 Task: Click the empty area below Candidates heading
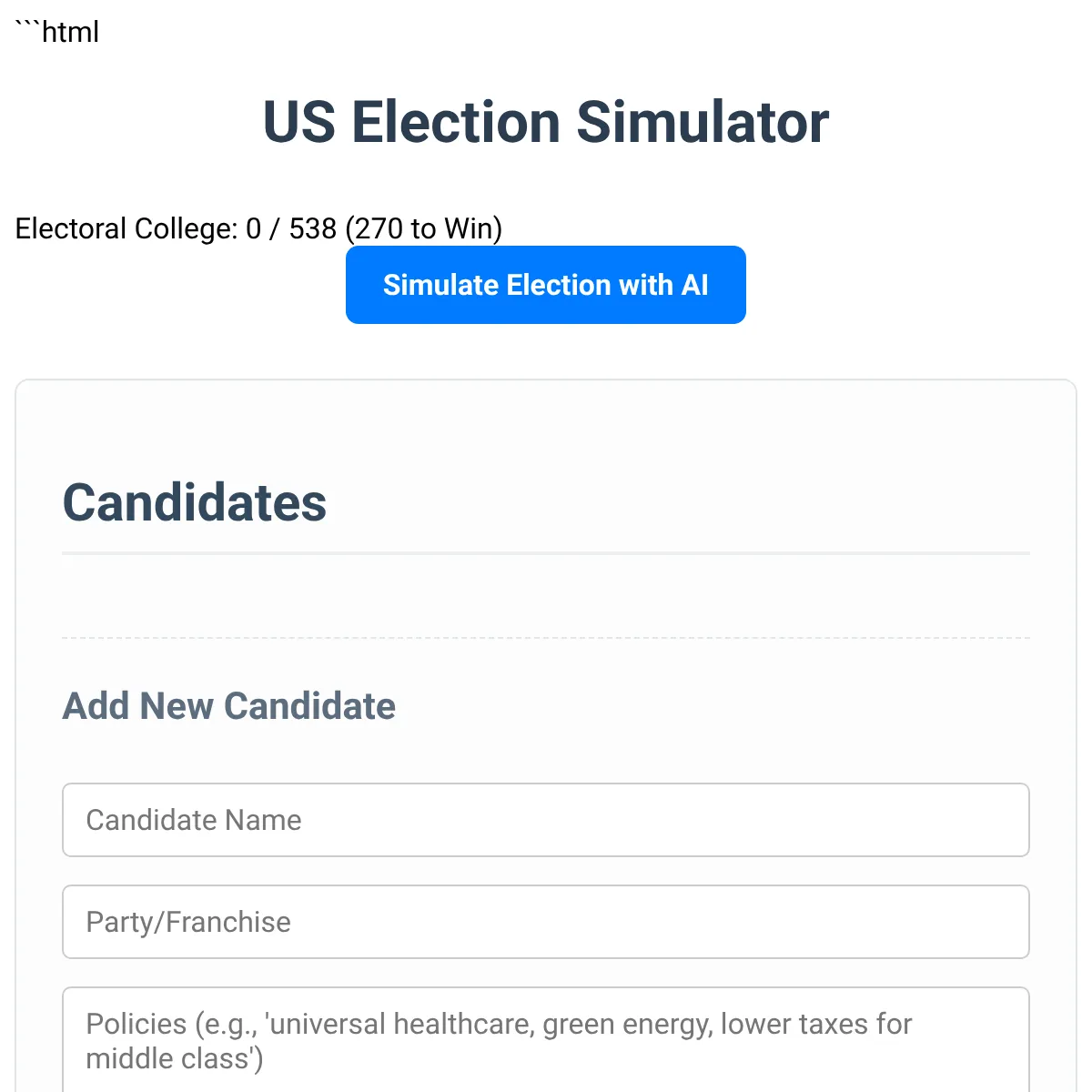coord(545,596)
